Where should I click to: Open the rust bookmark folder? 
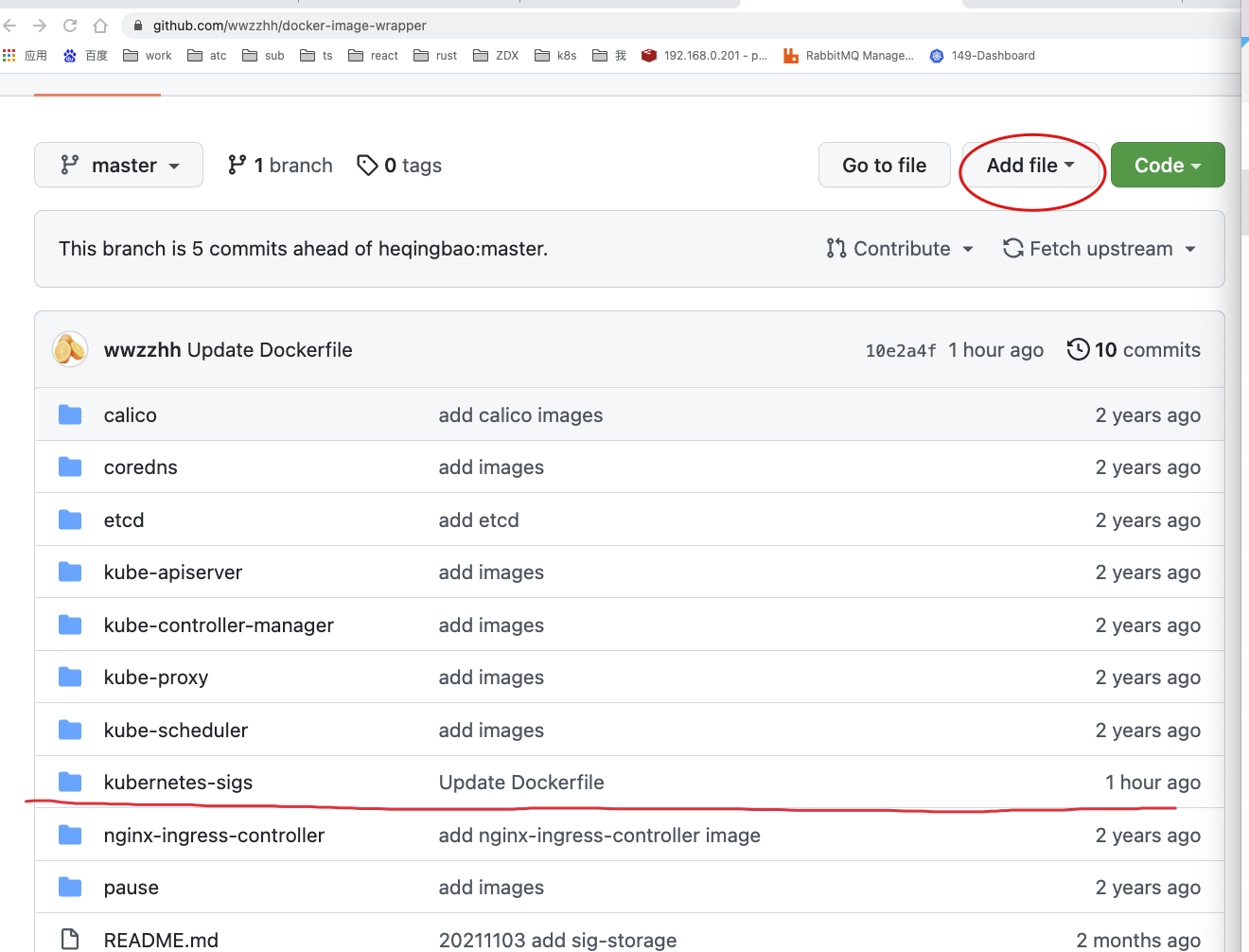pos(435,56)
